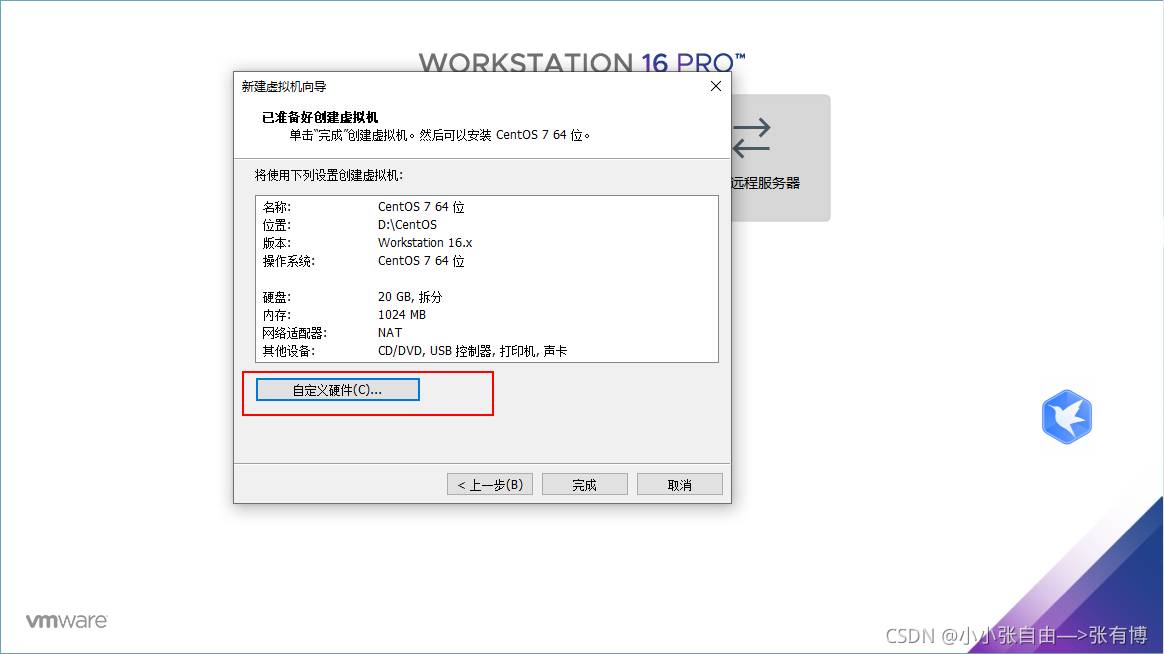Click the 自定义硬件(C)... button
The height and width of the screenshot is (654, 1164).
337,390
